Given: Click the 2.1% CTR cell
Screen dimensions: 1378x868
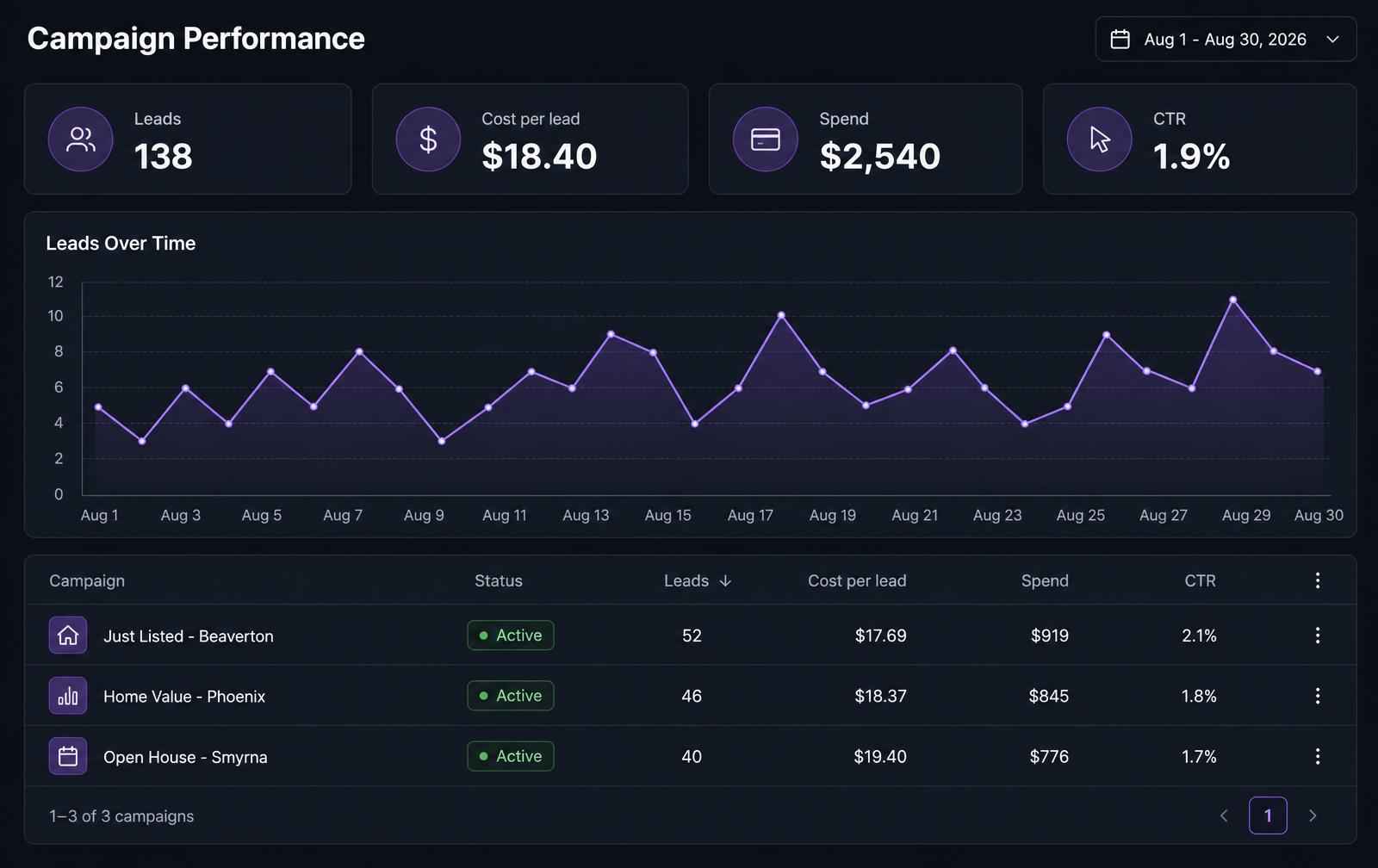Looking at the screenshot, I should point(1199,635).
